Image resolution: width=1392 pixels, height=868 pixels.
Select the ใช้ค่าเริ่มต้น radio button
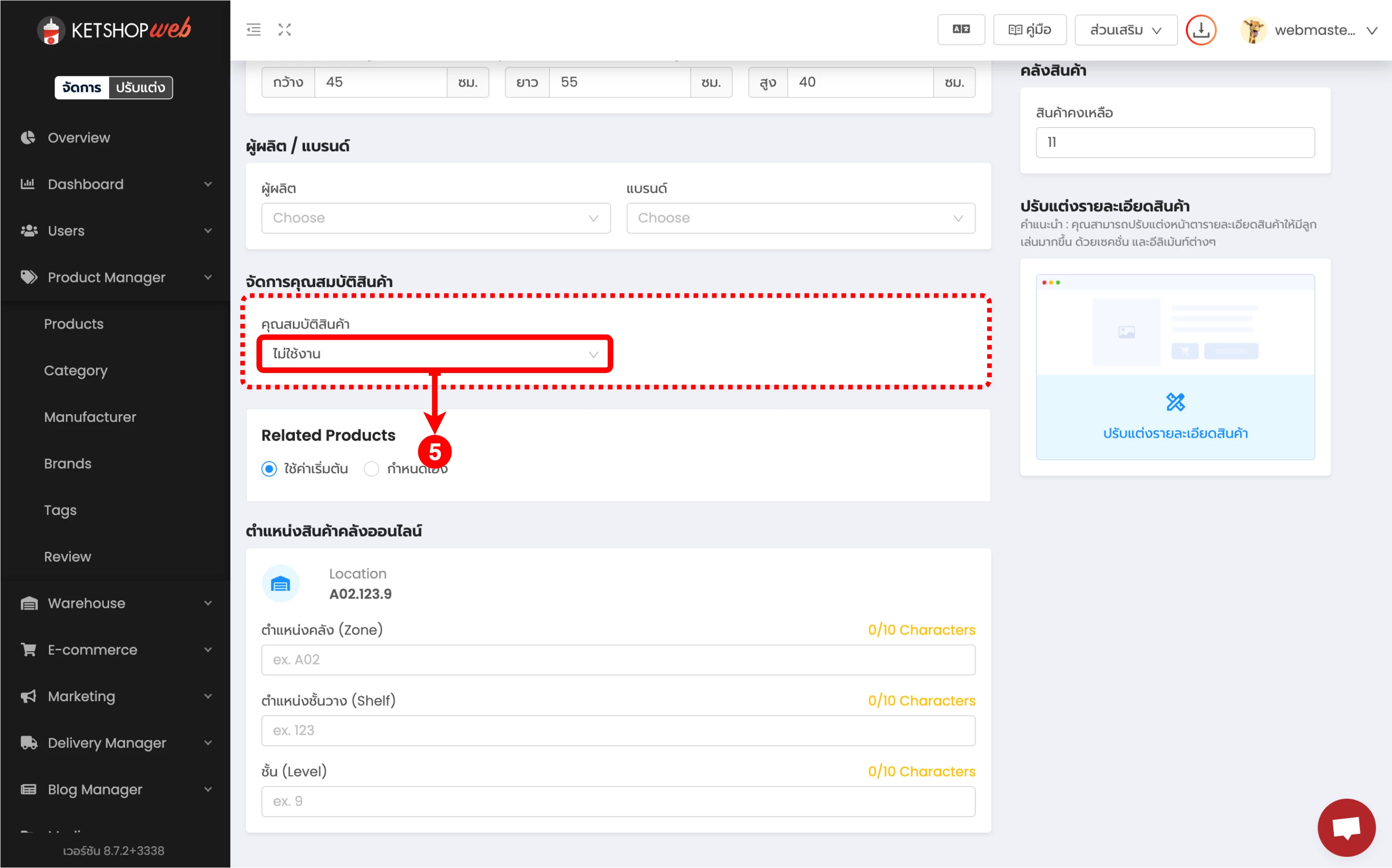click(269, 469)
